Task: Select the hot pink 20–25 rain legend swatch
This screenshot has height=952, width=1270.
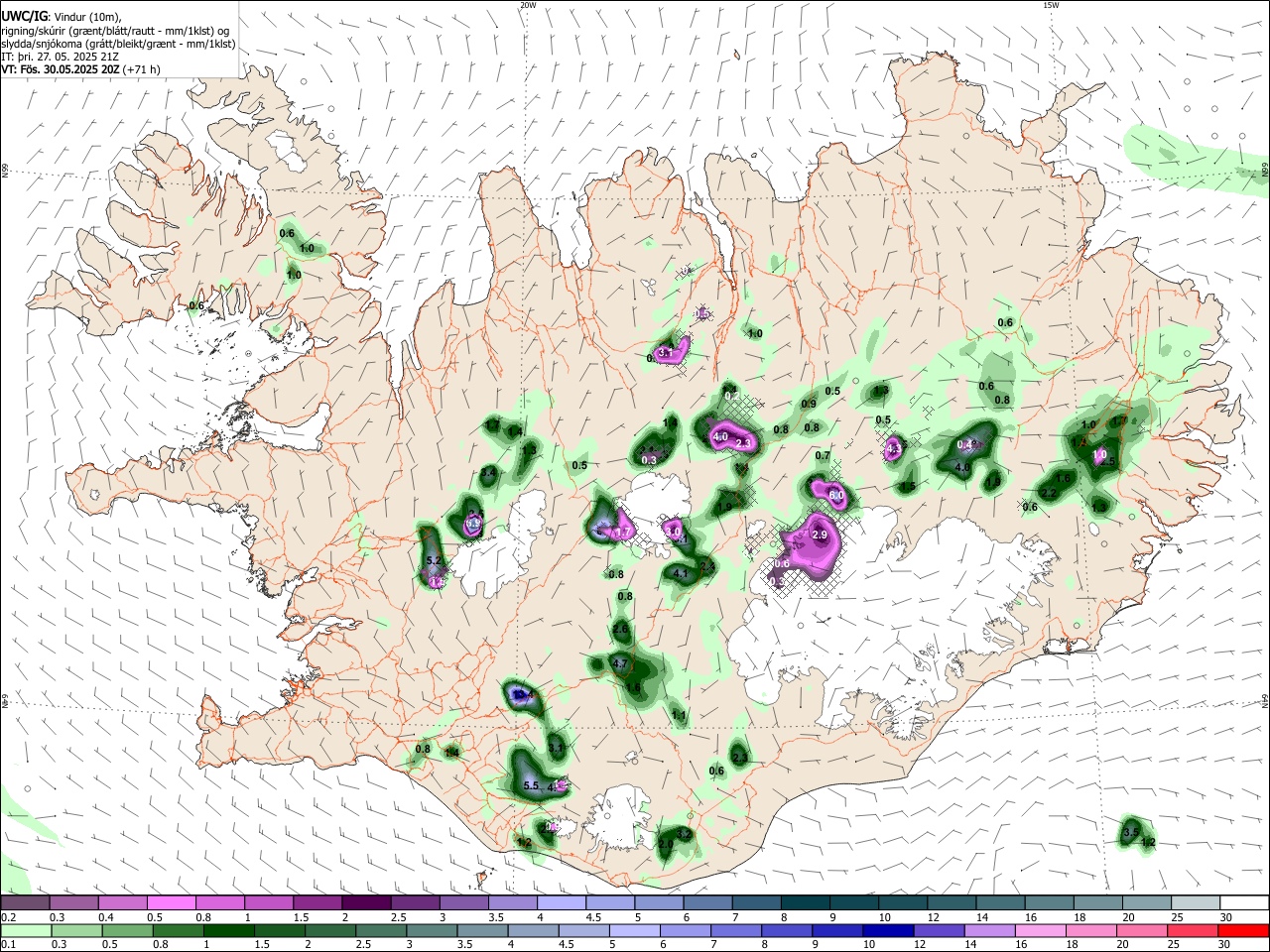Action: pyautogui.click(x=1143, y=930)
